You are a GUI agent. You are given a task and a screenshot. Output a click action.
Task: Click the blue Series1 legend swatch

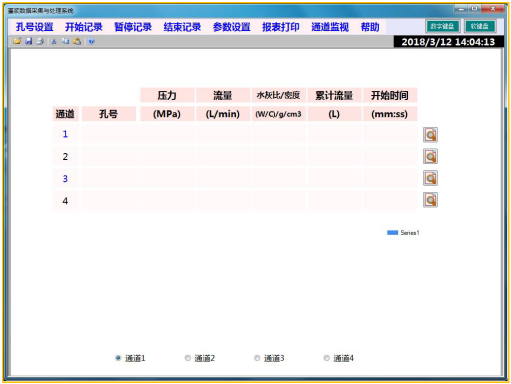[392, 233]
